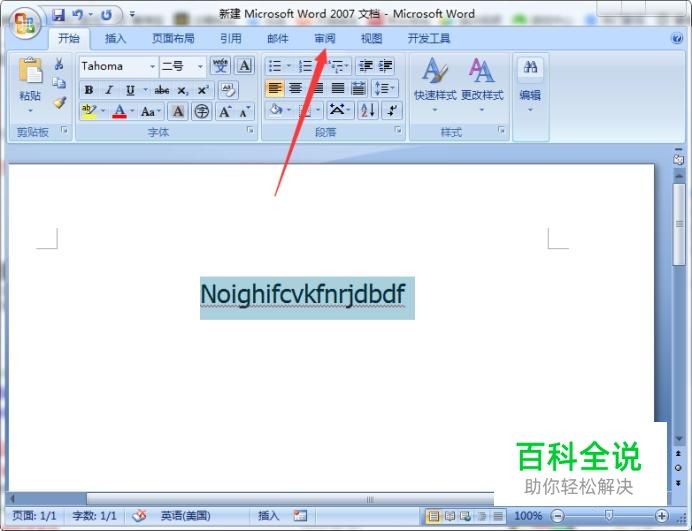The height and width of the screenshot is (531, 692).
Task: Open the line spacing dropdown
Action: pos(384,88)
